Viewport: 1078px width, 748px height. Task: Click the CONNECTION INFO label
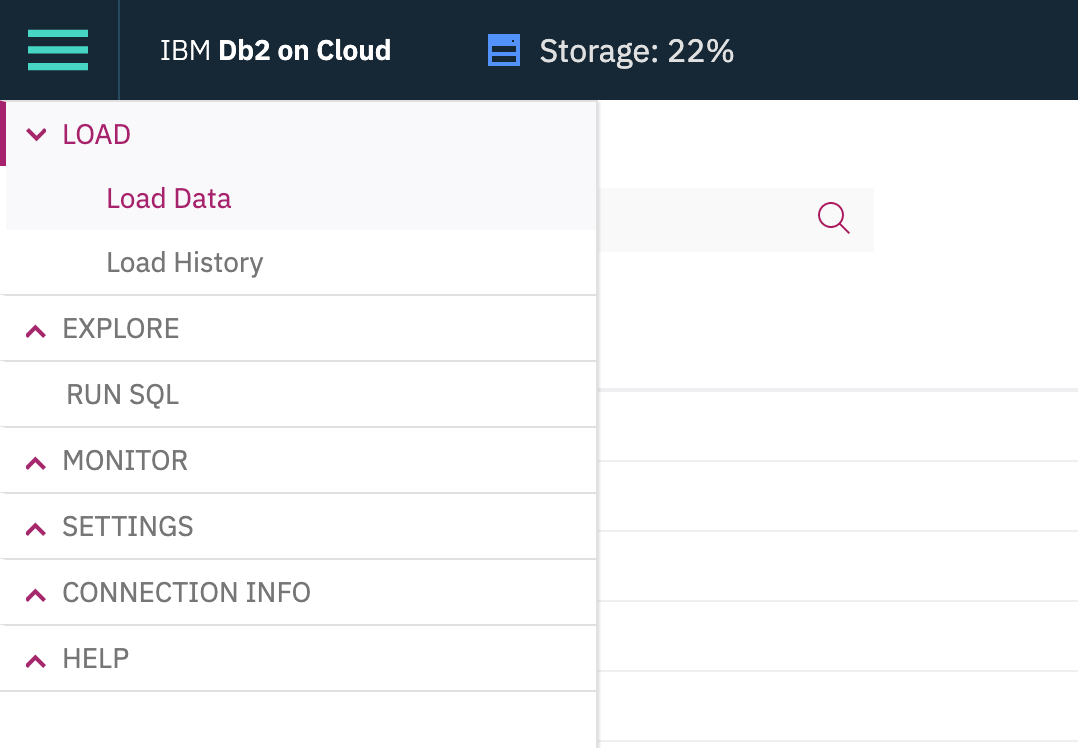pyautogui.click(x=186, y=593)
